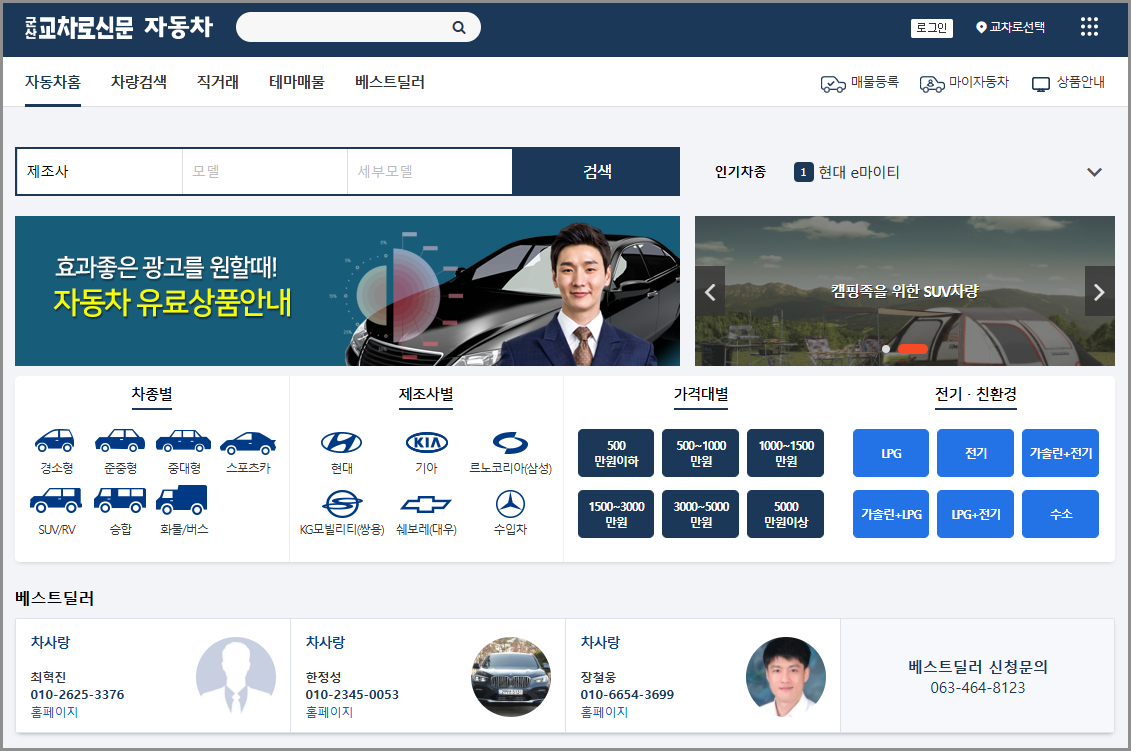Expand the 인기차종 popular models dropdown
The image size is (1131, 751).
(x=1094, y=171)
